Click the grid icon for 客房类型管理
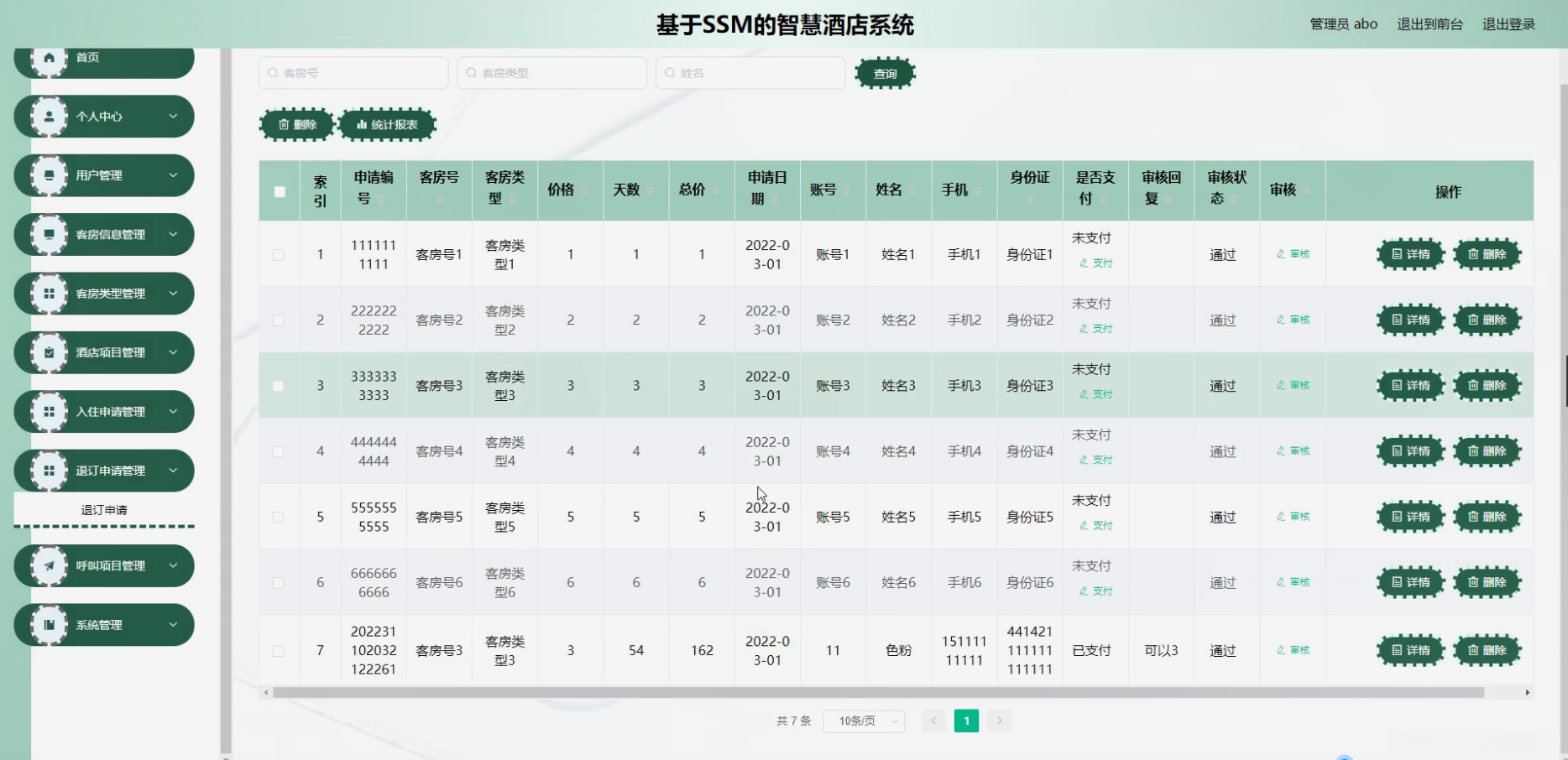The width and height of the screenshot is (1568, 760). pos(49,294)
